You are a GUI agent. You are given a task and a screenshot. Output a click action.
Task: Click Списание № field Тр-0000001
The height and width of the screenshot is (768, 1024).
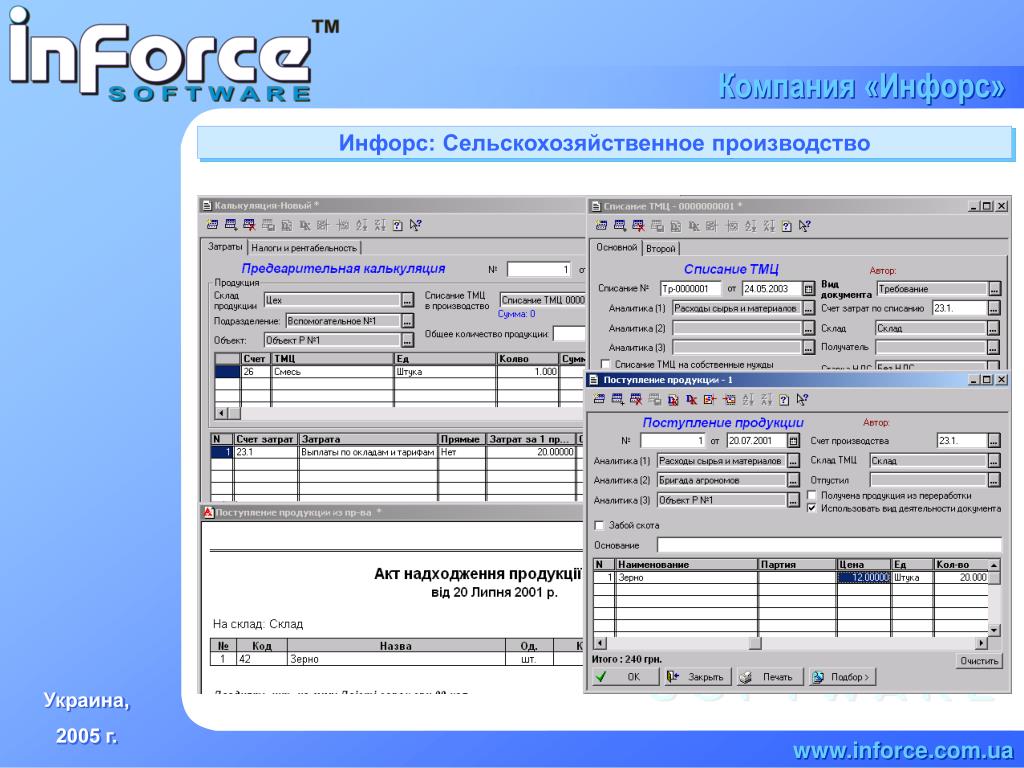coord(690,289)
